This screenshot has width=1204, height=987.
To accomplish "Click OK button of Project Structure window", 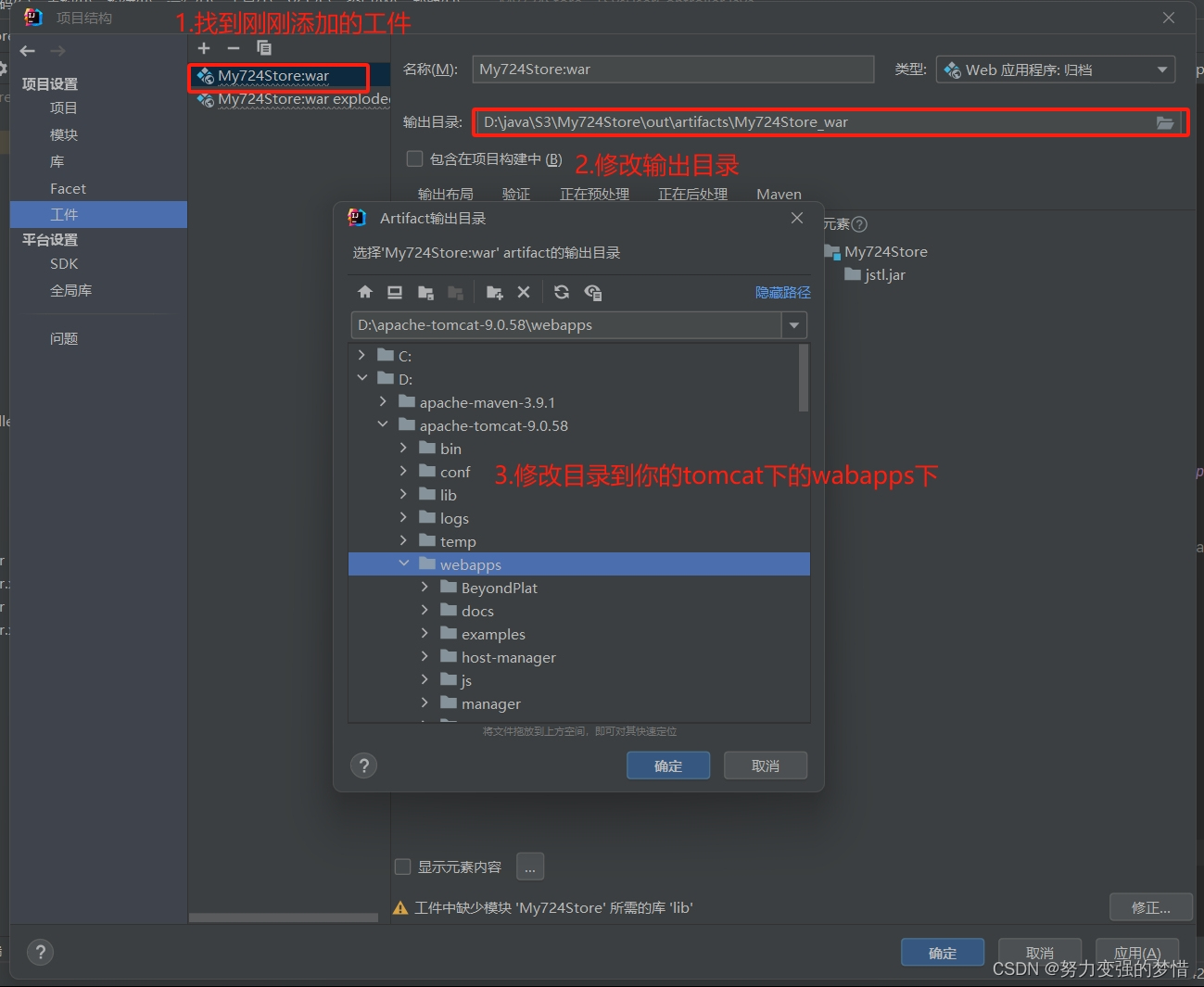I will coord(943,953).
